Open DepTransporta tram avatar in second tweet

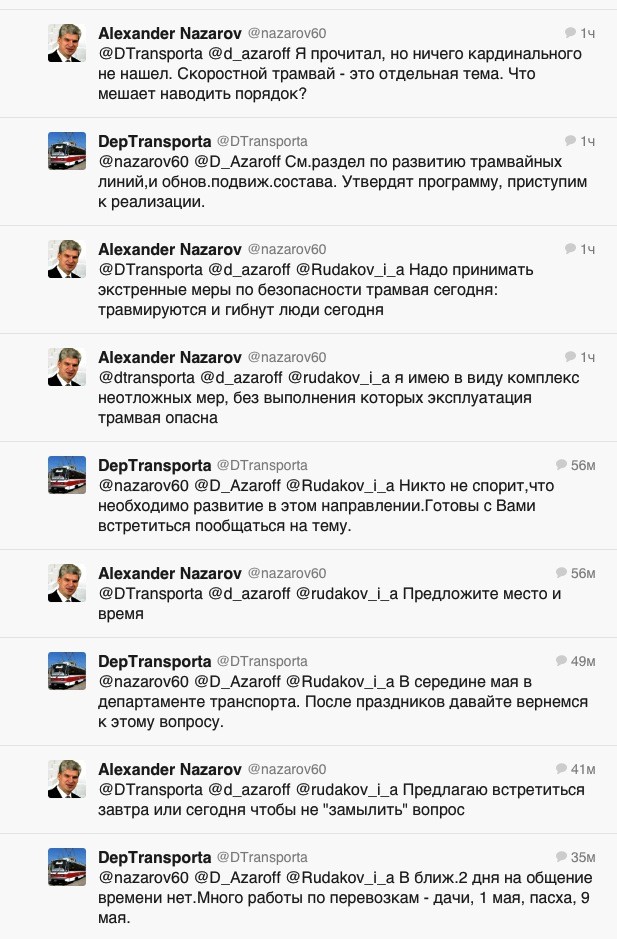click(x=66, y=151)
